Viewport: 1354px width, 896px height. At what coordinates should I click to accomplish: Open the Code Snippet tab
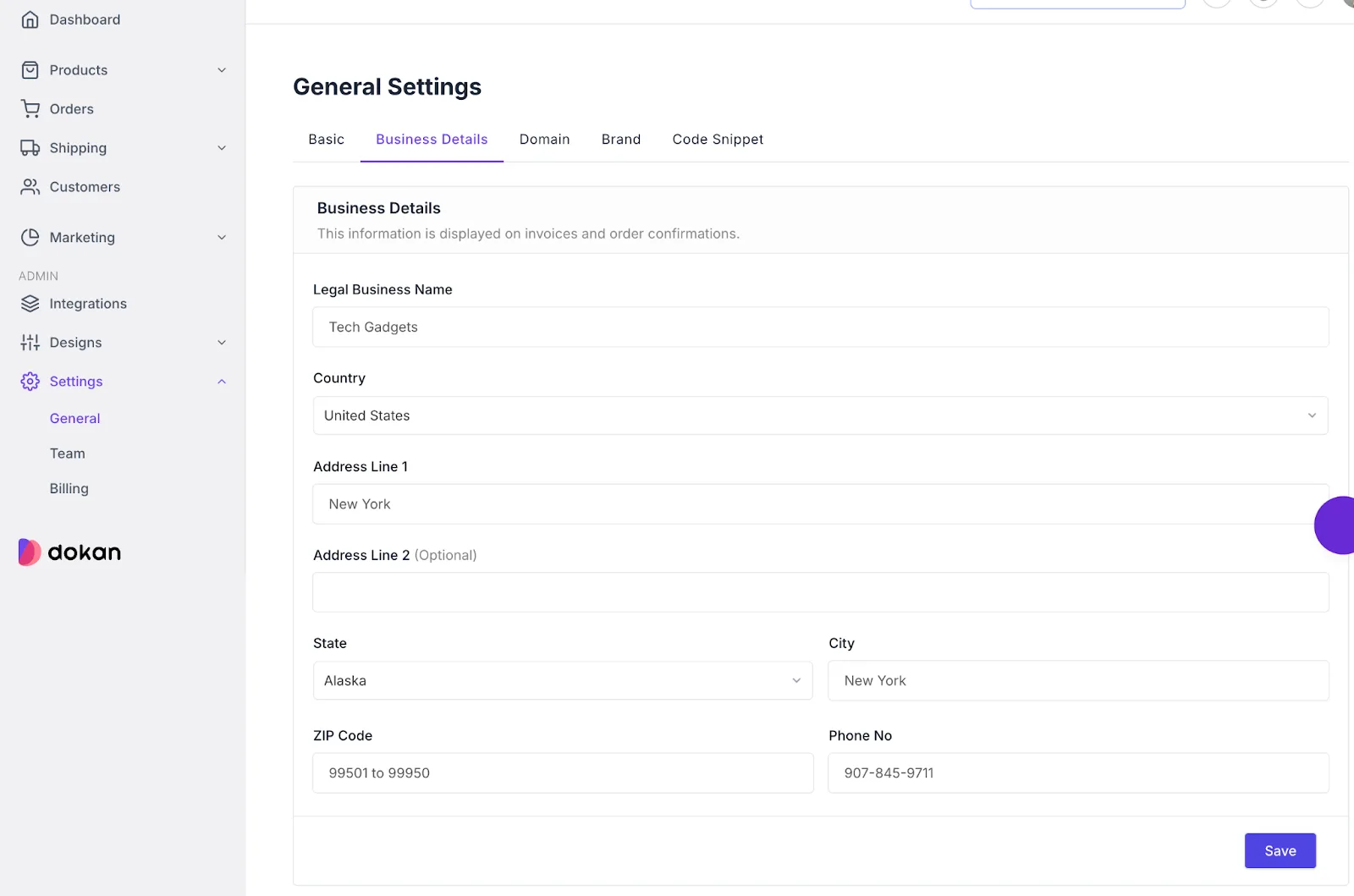tap(718, 140)
